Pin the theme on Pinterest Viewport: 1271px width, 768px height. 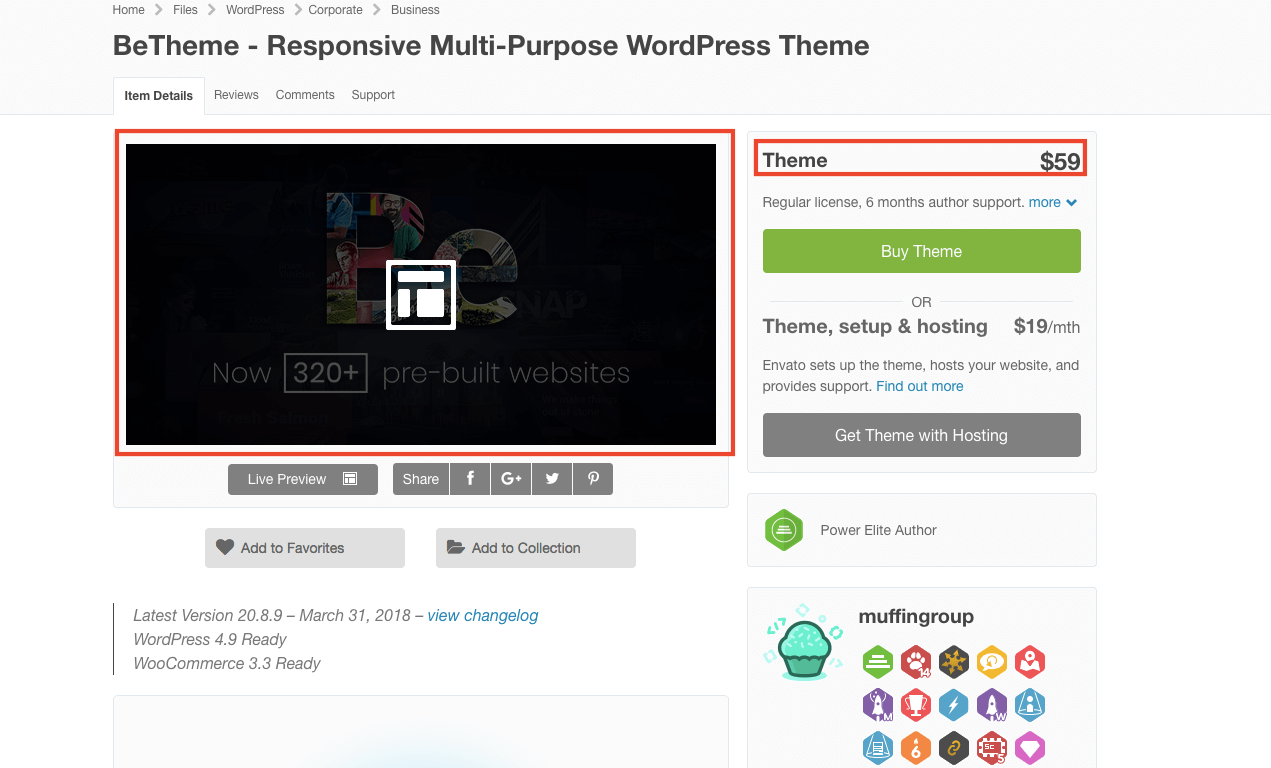pyautogui.click(x=593, y=479)
